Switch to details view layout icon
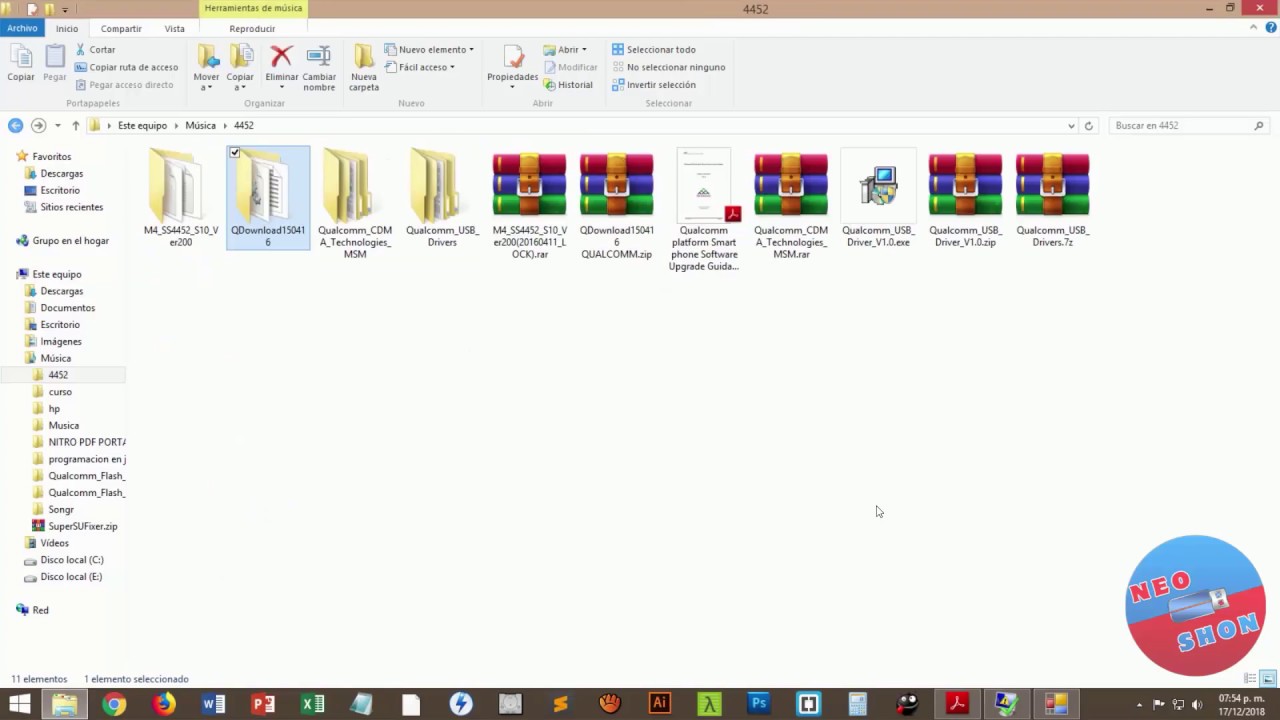1280x720 pixels. coord(1250,679)
